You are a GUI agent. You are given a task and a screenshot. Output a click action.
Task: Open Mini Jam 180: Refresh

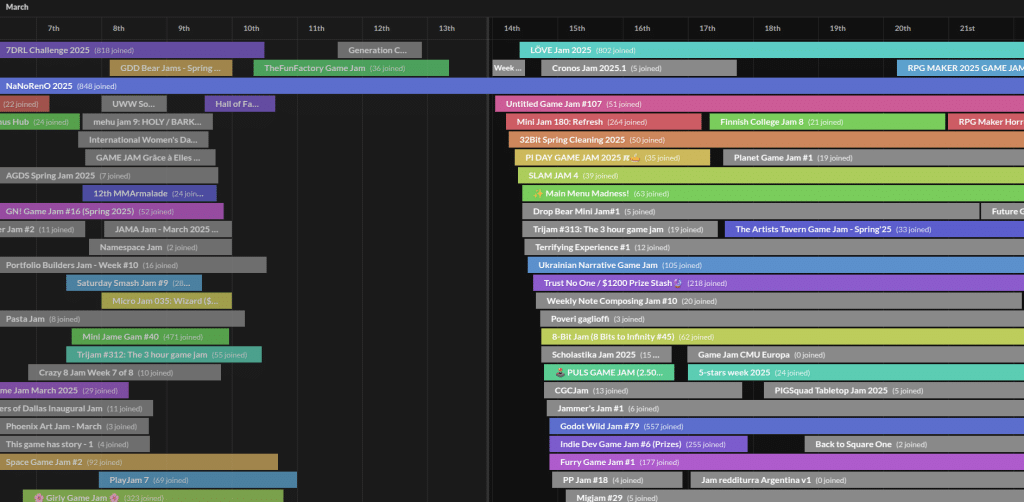coord(603,122)
